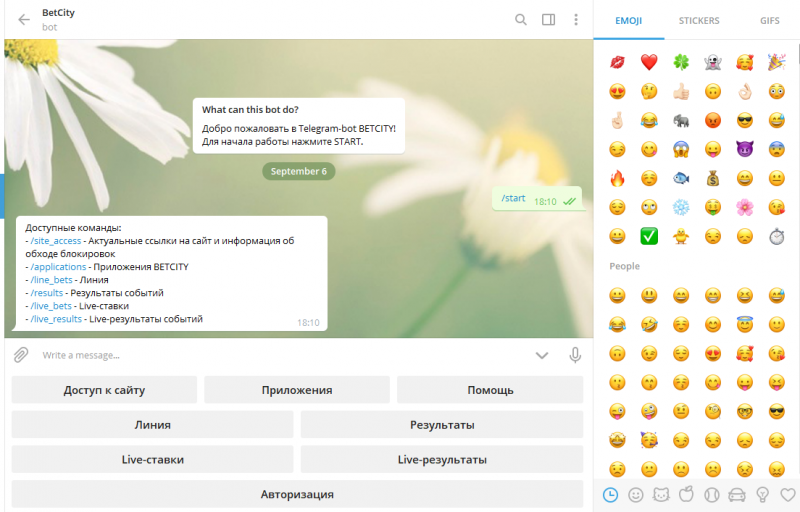Jump to Objects lightbulb emoji category
Image resolution: width=800 pixels, height=512 pixels.
[x=762, y=495]
